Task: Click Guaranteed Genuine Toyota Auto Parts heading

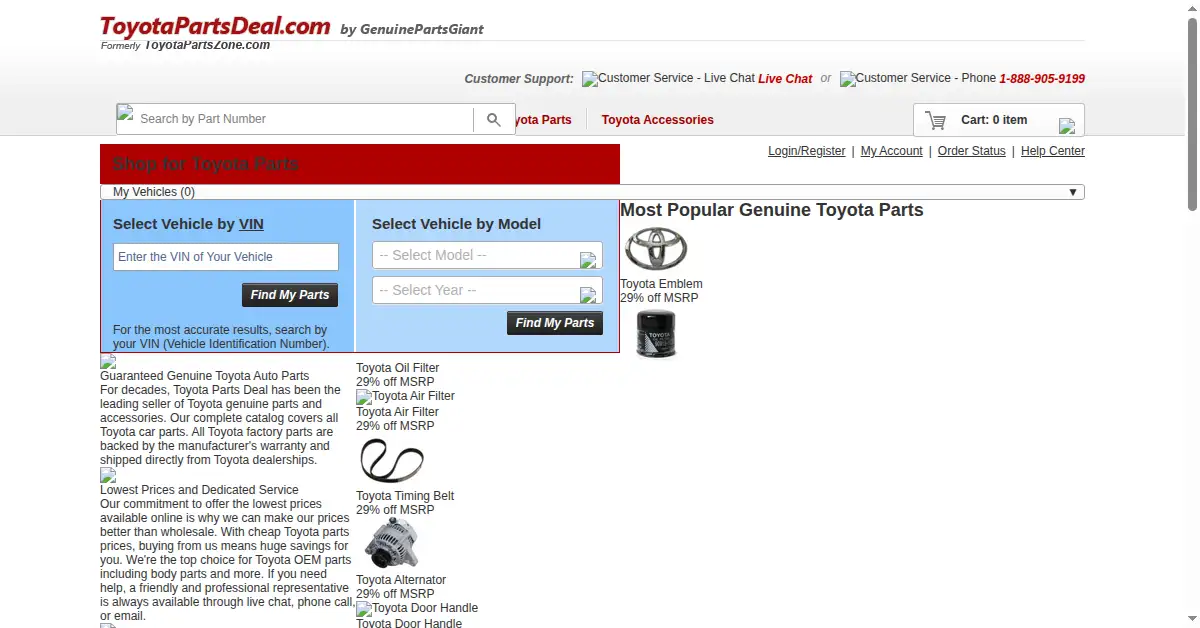Action: coord(205,376)
